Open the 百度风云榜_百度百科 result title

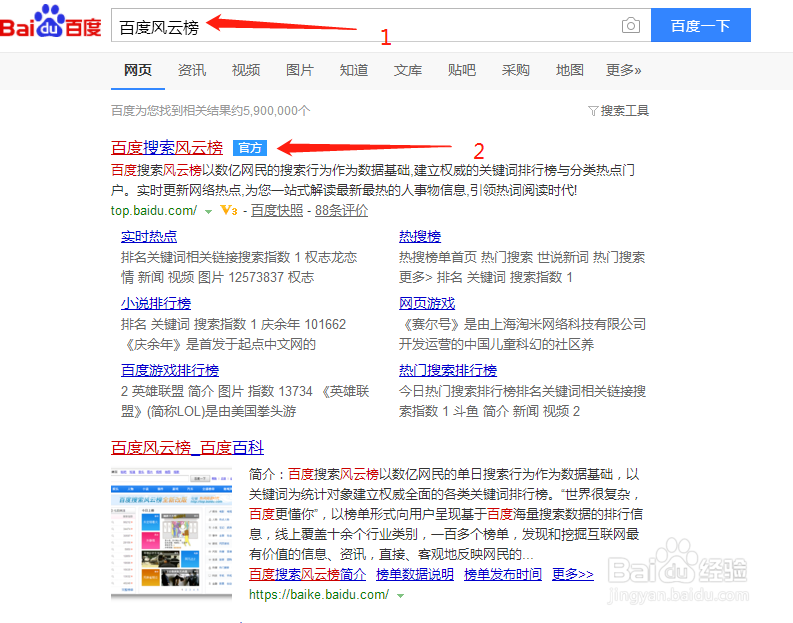click(x=187, y=448)
